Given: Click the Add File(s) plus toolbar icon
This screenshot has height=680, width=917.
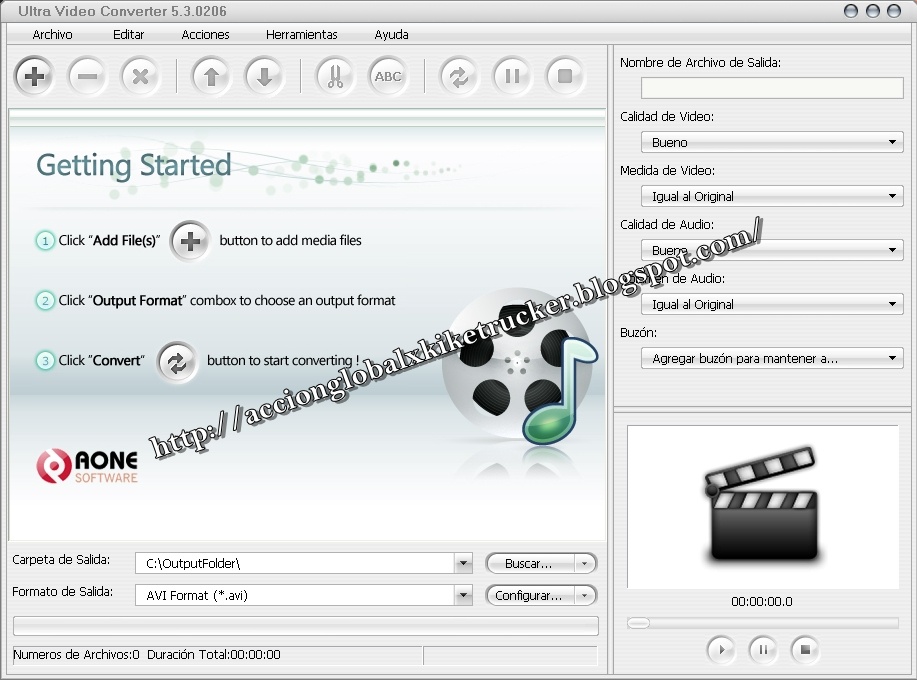Looking at the screenshot, I should (x=35, y=76).
